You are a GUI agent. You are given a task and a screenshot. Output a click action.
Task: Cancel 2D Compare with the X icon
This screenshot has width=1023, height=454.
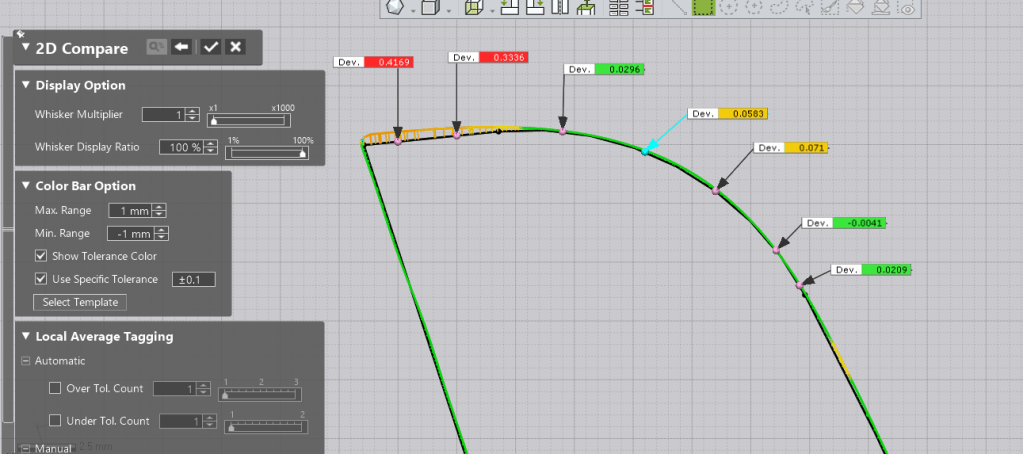[235, 47]
